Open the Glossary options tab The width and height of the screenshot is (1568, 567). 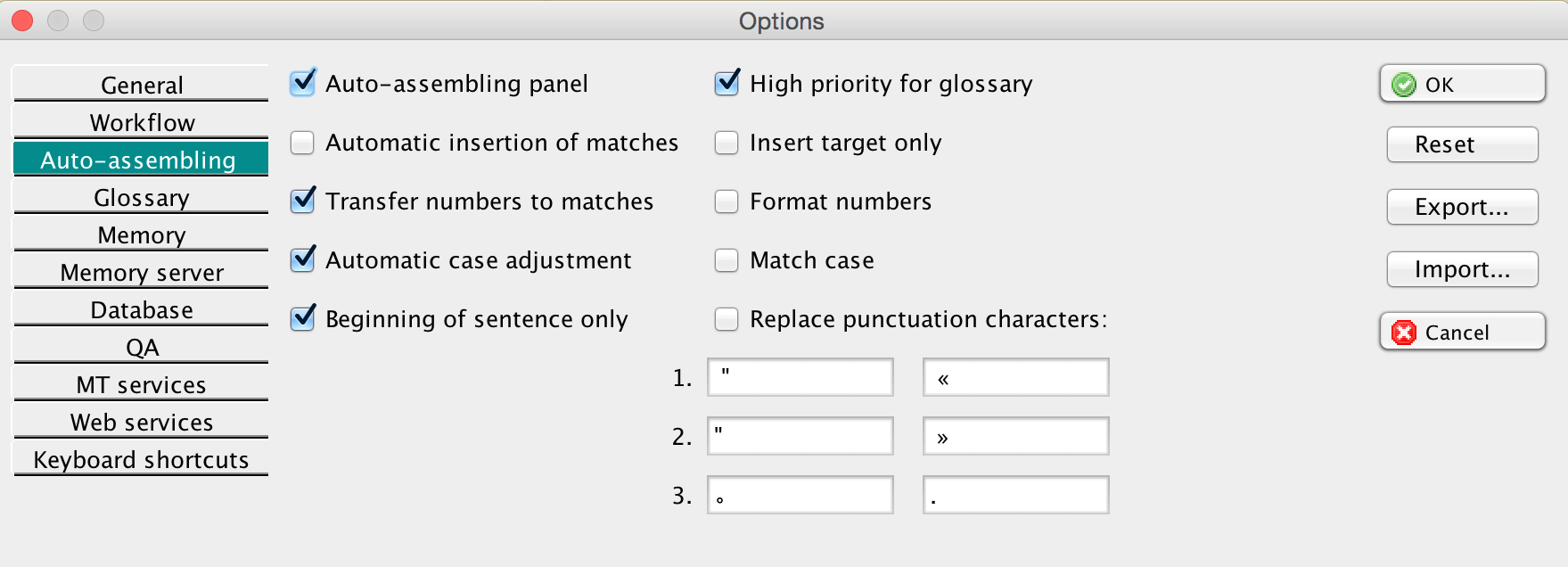coord(141,197)
